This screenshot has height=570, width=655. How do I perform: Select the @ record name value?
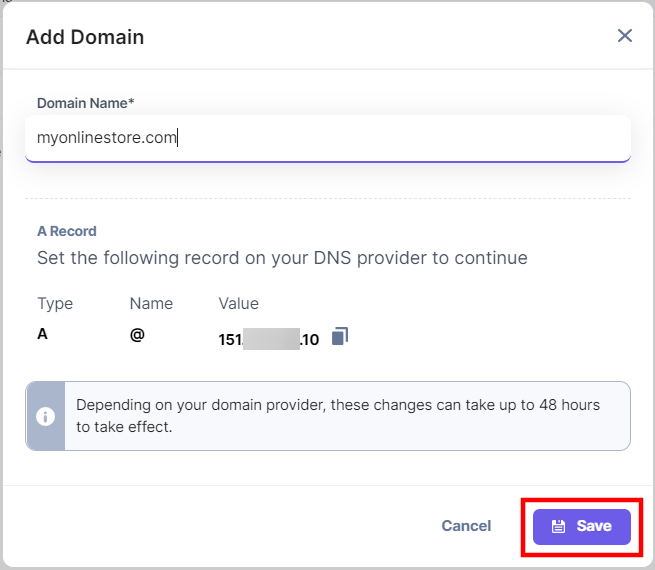[137, 335]
